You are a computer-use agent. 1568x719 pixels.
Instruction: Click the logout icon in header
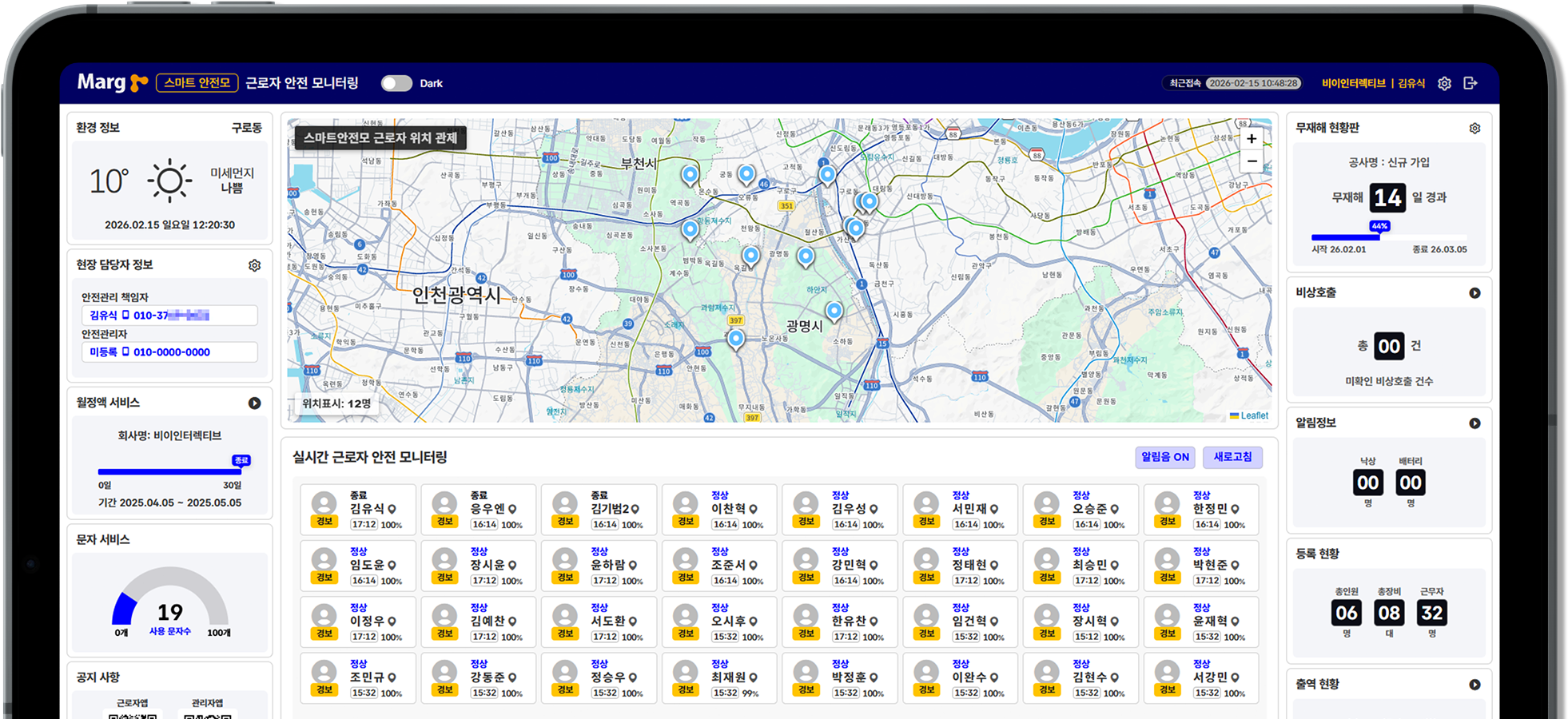1470,83
